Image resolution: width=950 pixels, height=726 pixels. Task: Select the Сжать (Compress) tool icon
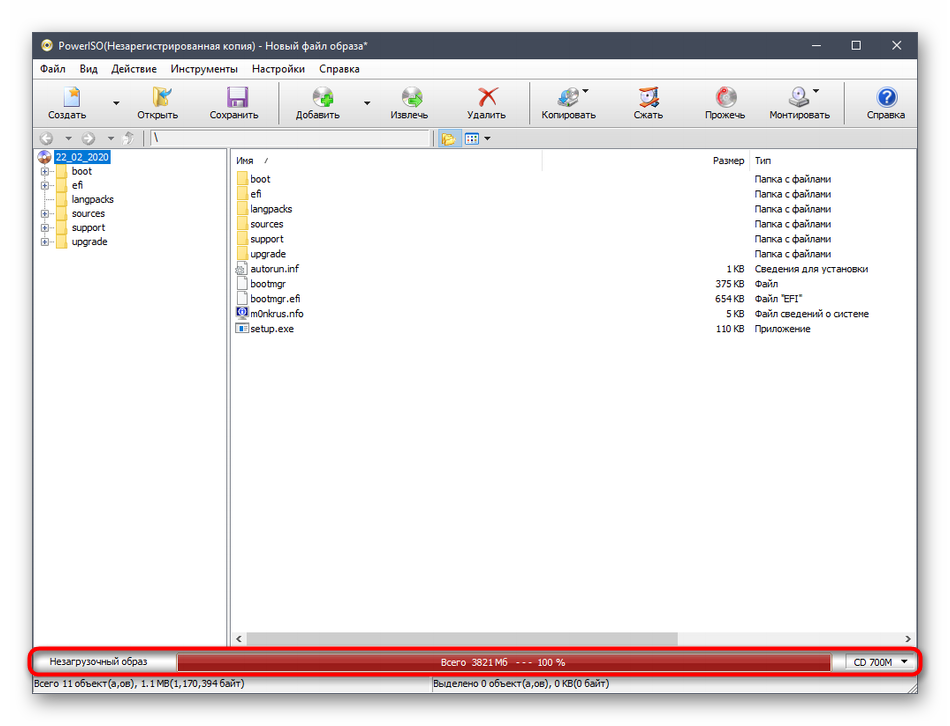click(648, 102)
